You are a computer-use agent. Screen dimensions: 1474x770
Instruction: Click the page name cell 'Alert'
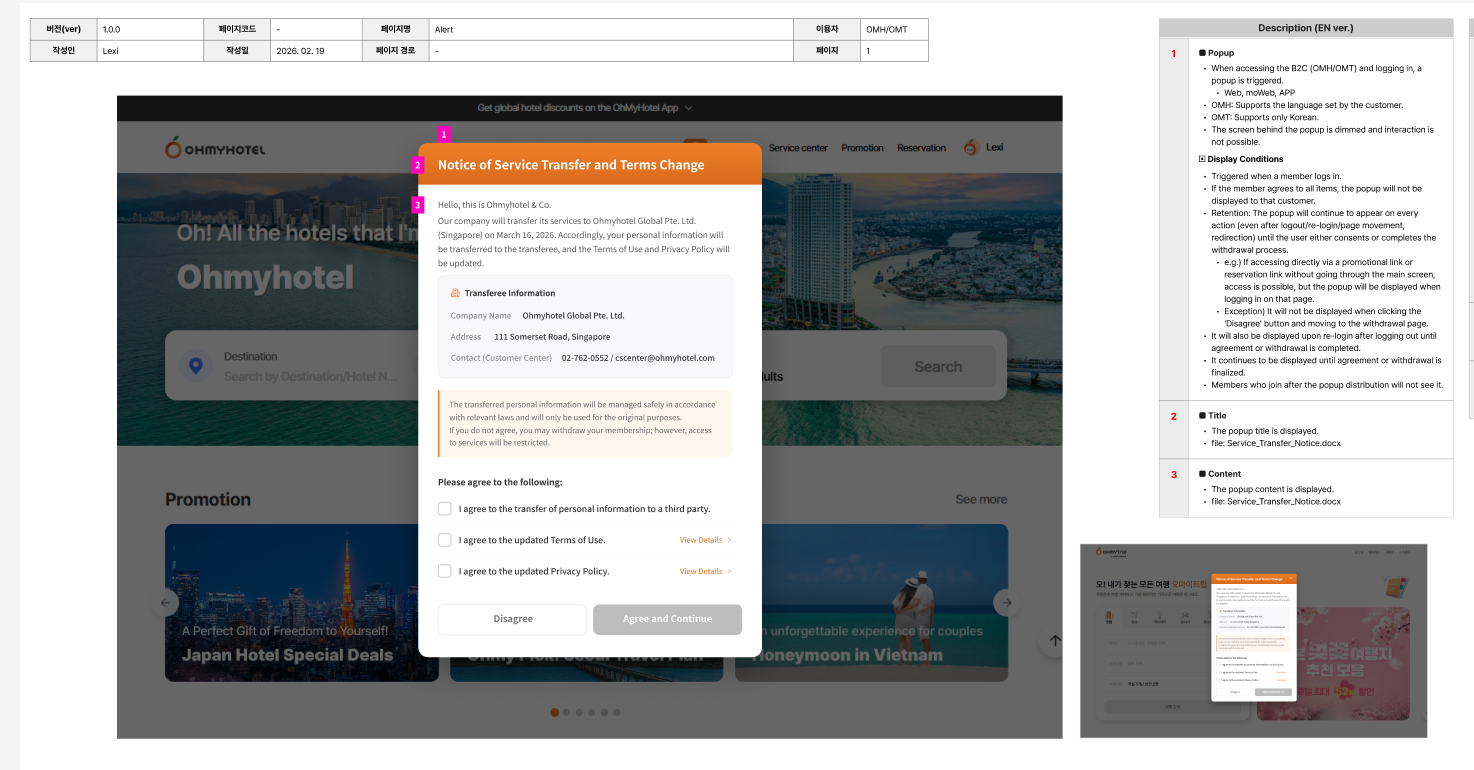[611, 30]
